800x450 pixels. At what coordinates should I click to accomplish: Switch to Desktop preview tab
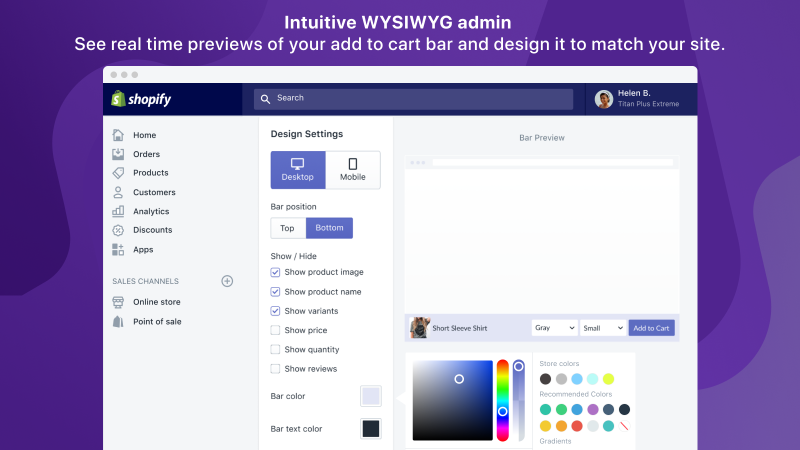click(x=298, y=170)
